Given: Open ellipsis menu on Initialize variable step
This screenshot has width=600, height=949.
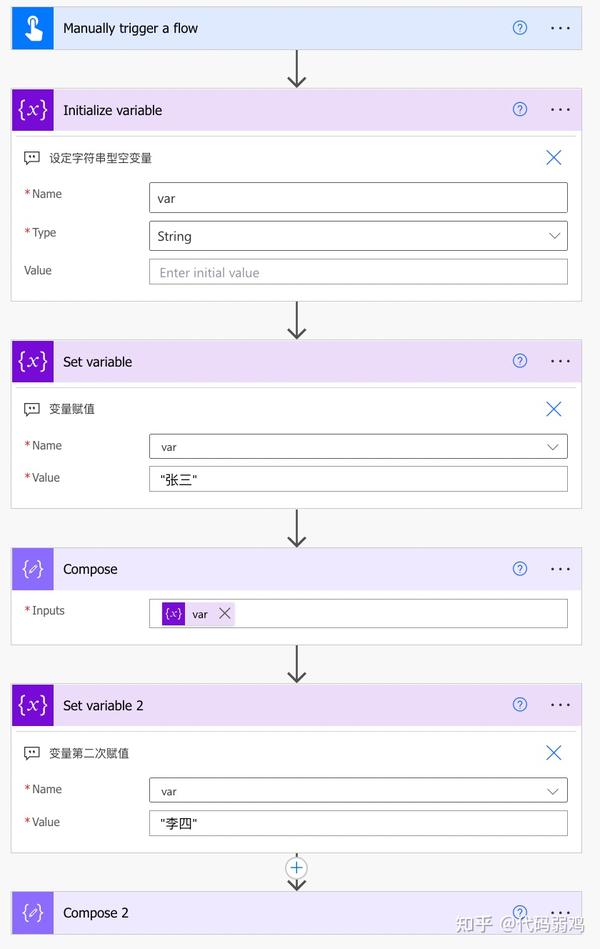Looking at the screenshot, I should (x=560, y=110).
